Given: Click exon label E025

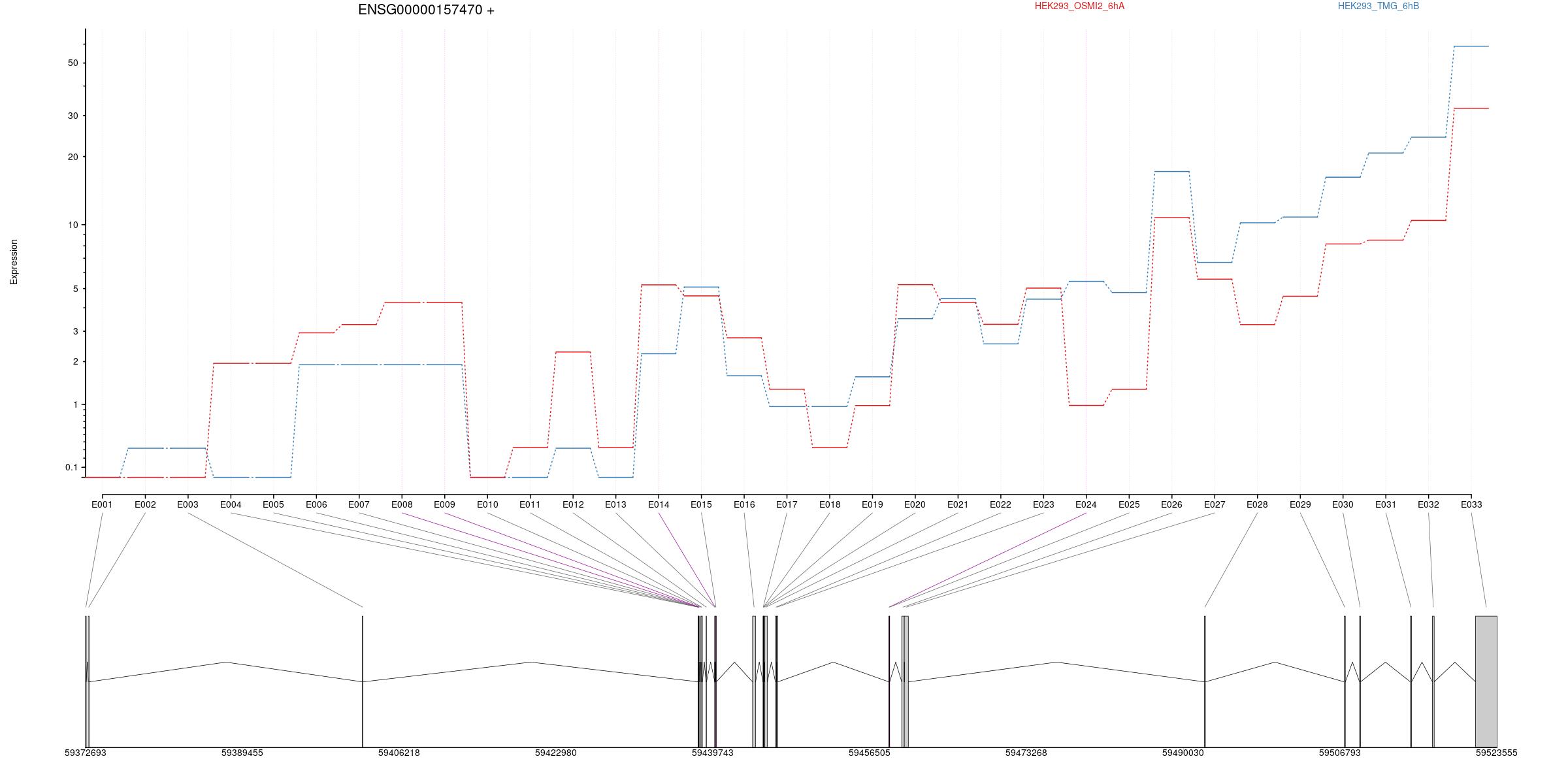Looking at the screenshot, I should click(x=1129, y=504).
